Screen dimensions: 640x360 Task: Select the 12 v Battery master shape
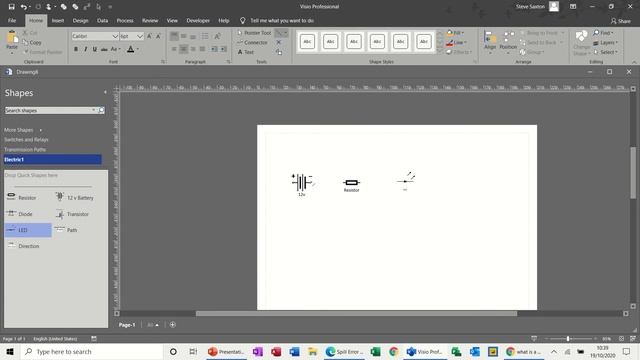75,198
